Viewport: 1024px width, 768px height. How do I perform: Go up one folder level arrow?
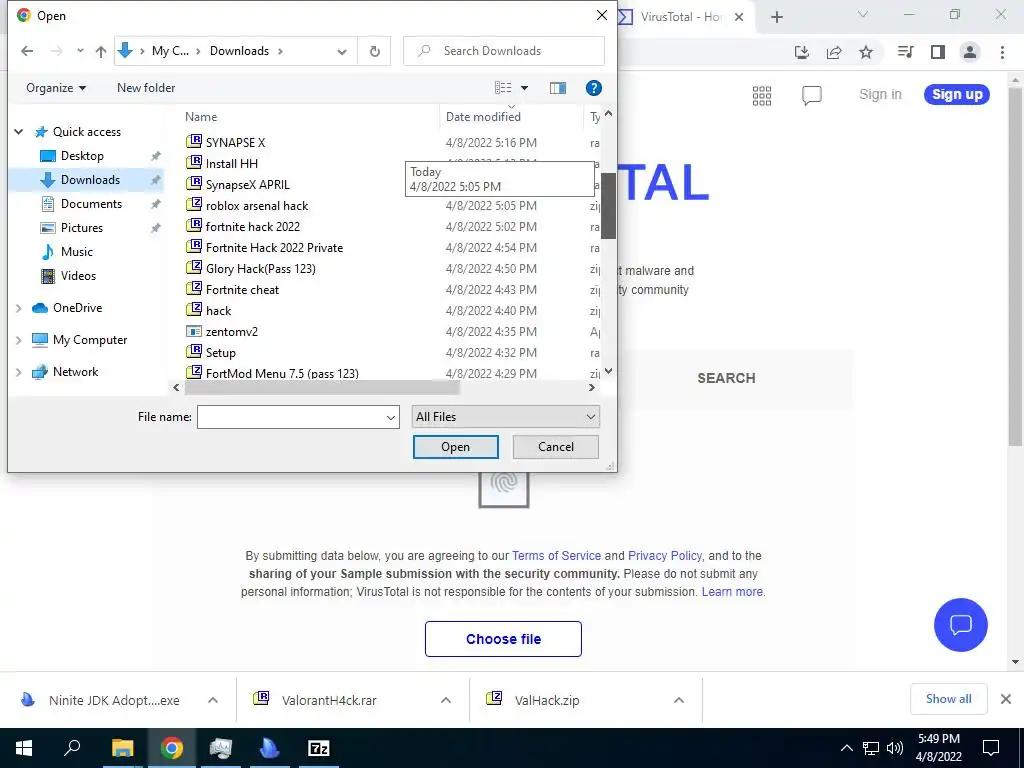(x=101, y=51)
